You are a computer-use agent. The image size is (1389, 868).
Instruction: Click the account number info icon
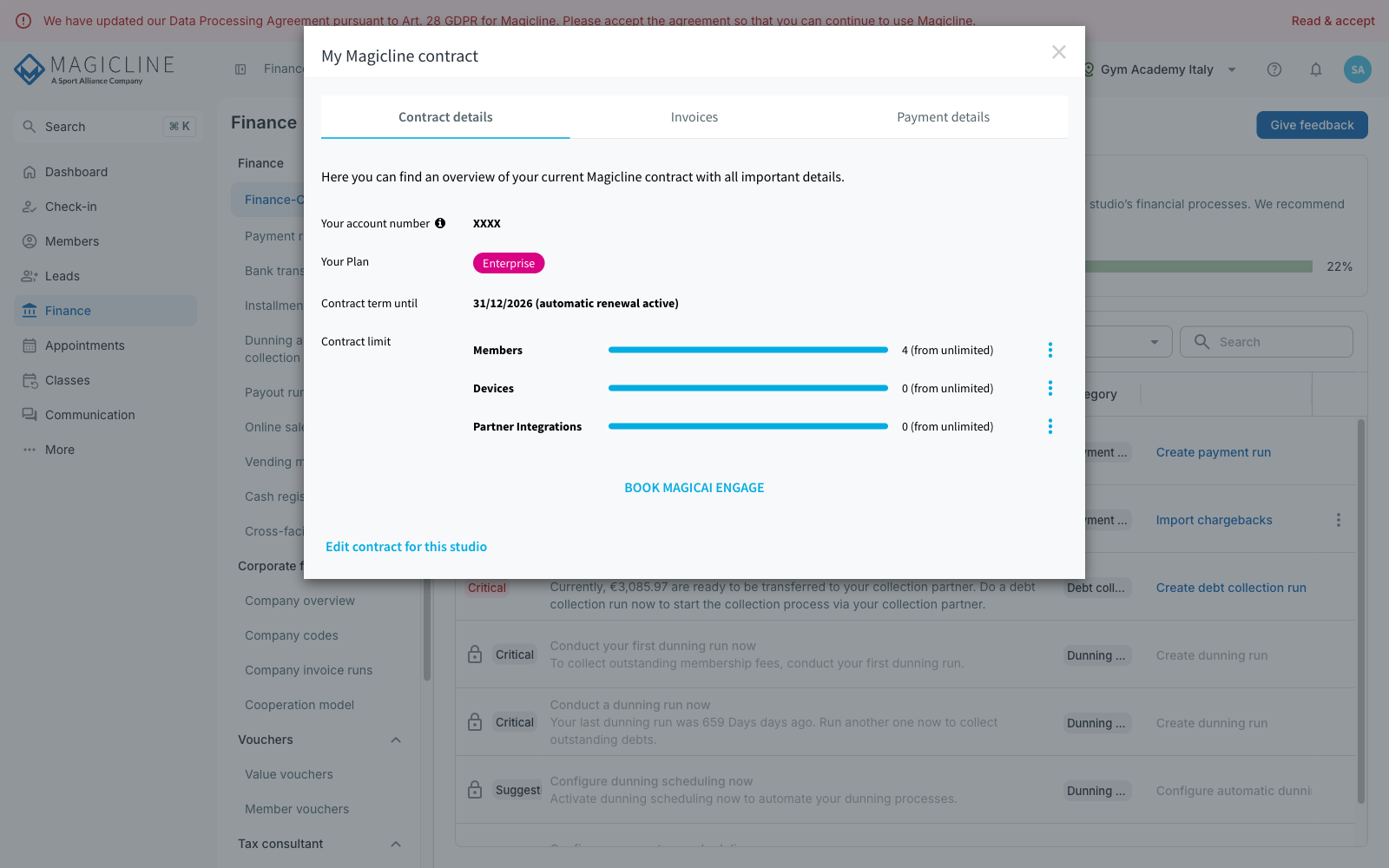(440, 223)
